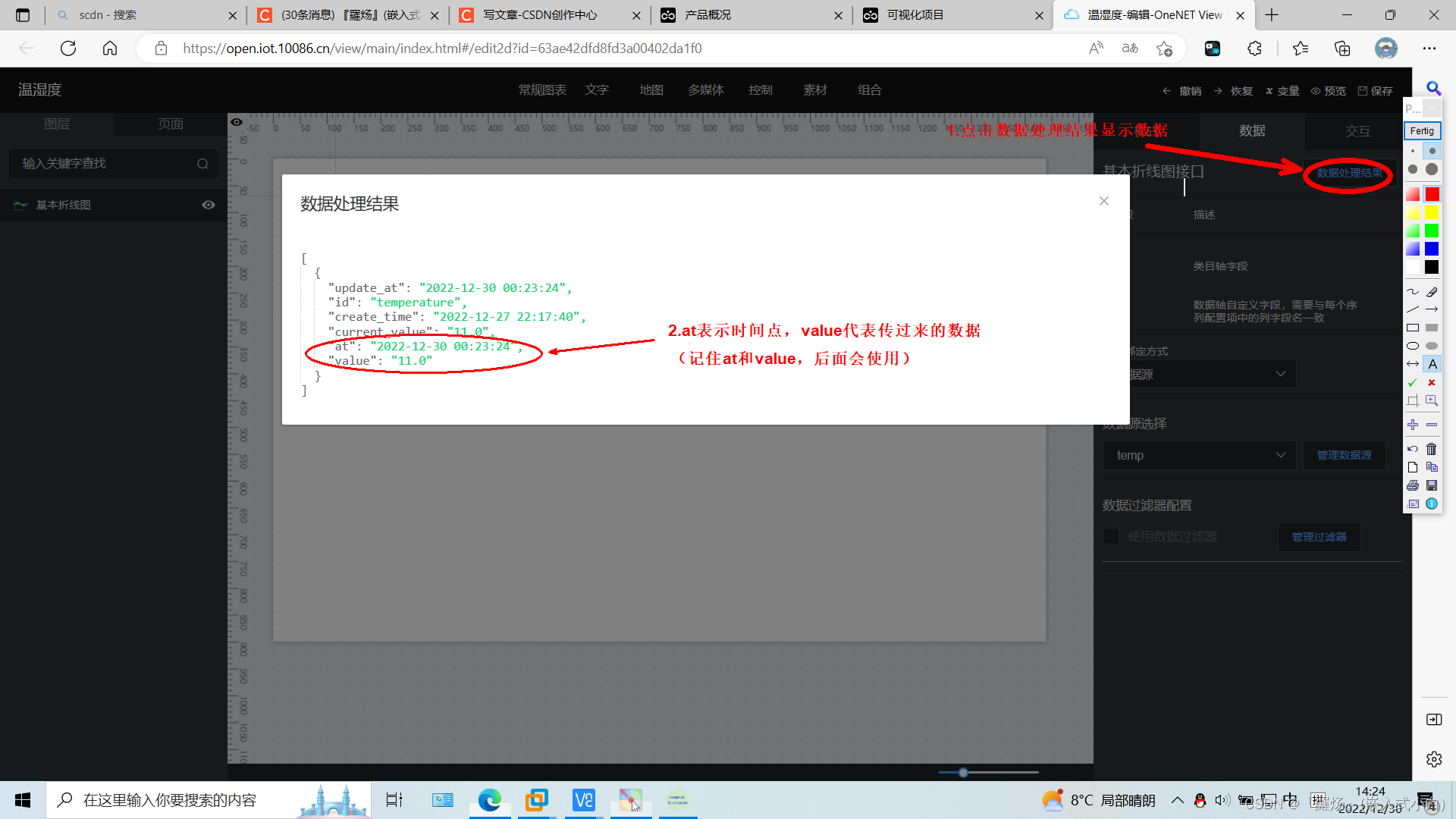
Task: Click the trash delete icon in palette
Action: coord(1432,449)
